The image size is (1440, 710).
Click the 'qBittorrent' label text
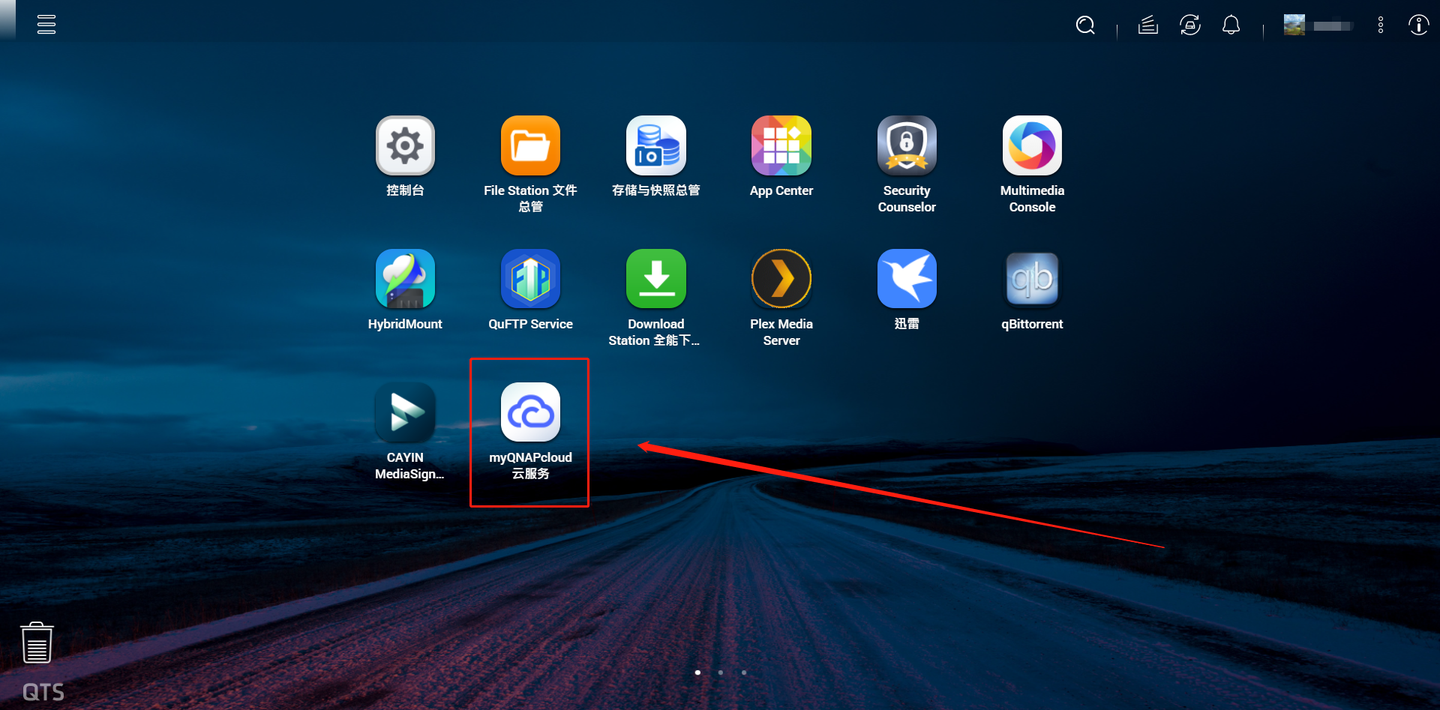1032,324
